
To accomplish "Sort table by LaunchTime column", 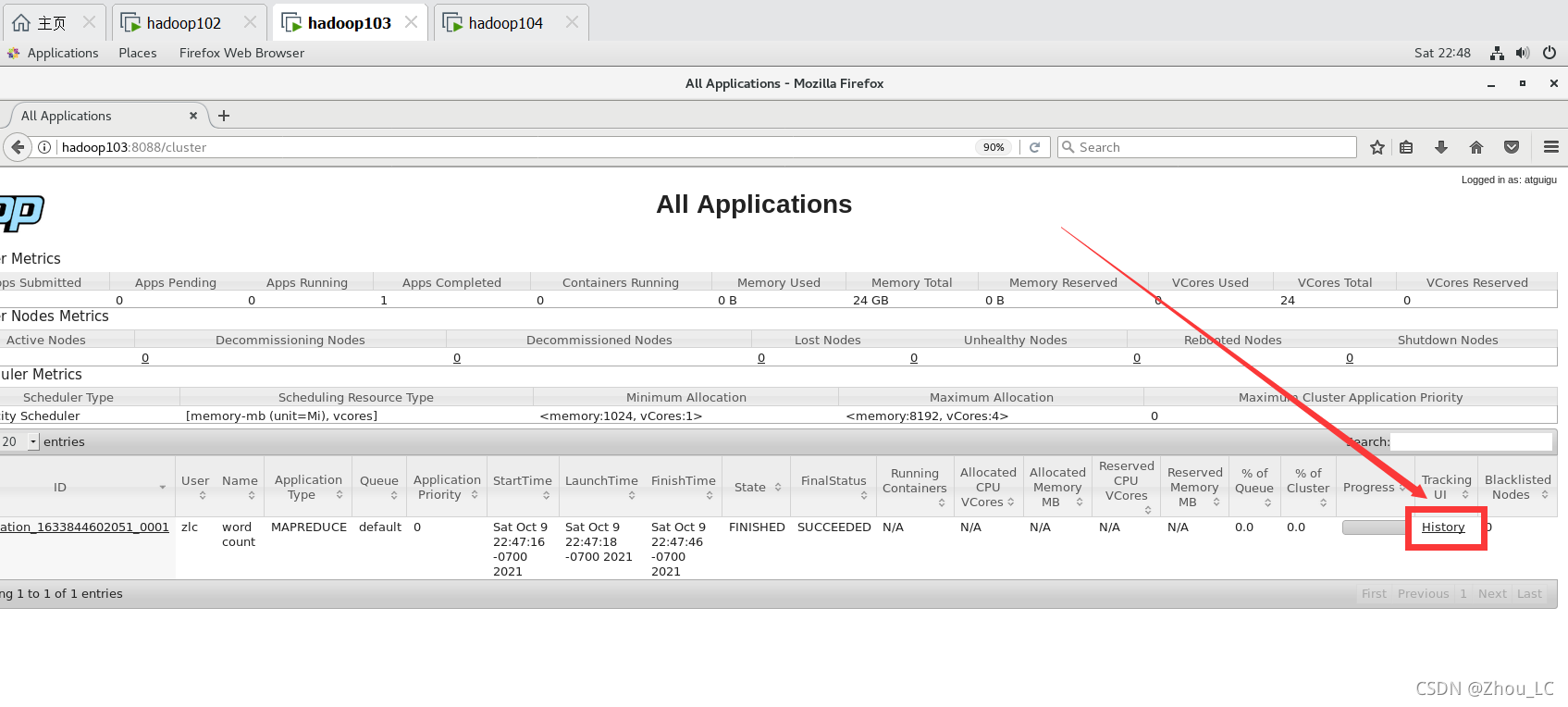I will (x=601, y=487).
